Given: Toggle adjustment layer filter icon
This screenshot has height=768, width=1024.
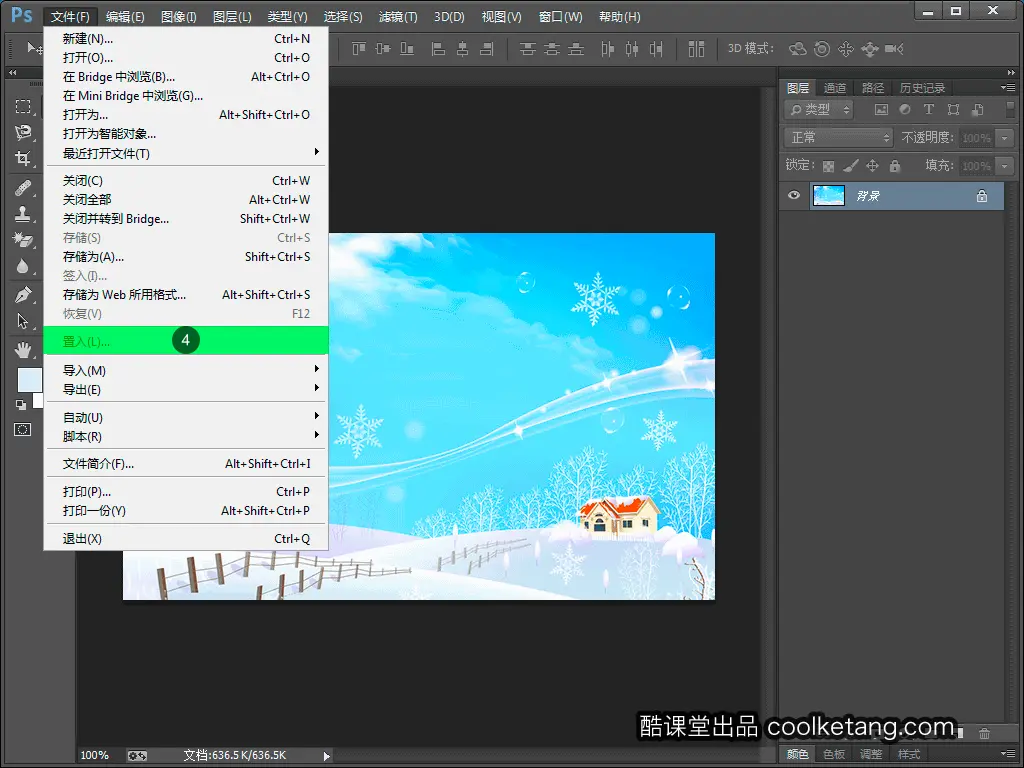Looking at the screenshot, I should pos(904,110).
